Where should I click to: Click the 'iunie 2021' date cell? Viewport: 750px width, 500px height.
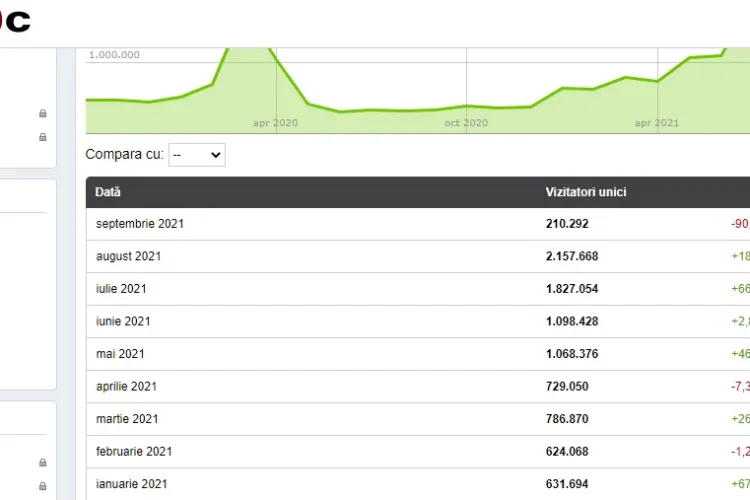121,321
